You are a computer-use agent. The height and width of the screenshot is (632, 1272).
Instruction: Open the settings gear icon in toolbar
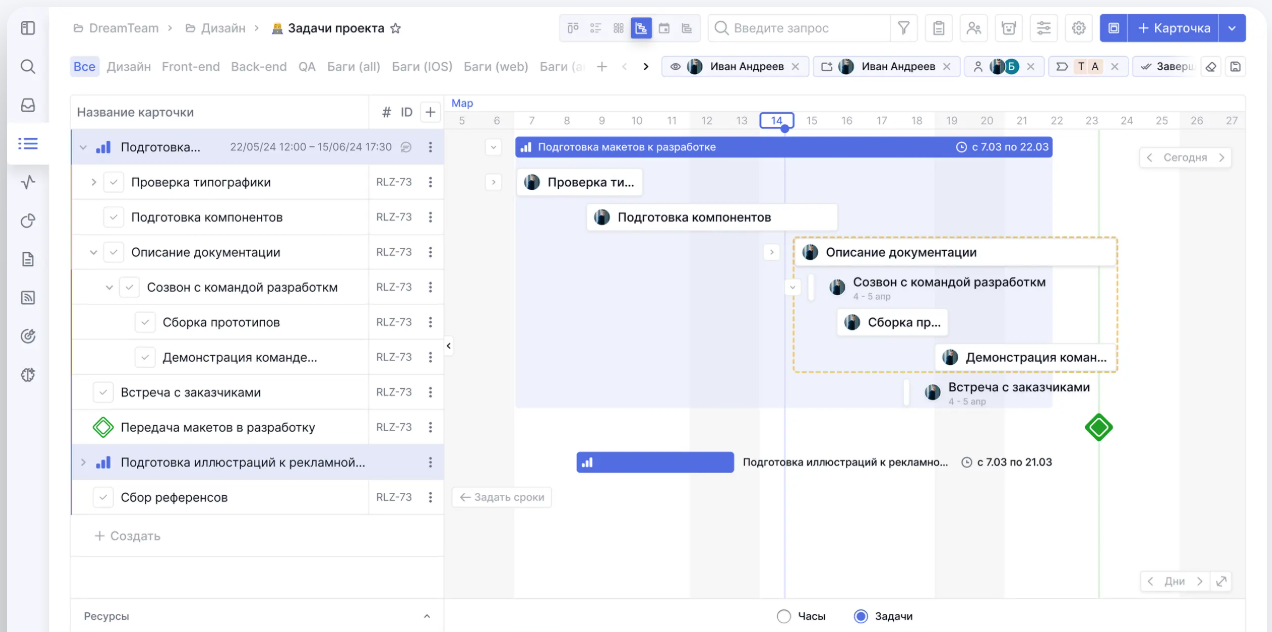click(x=1079, y=28)
